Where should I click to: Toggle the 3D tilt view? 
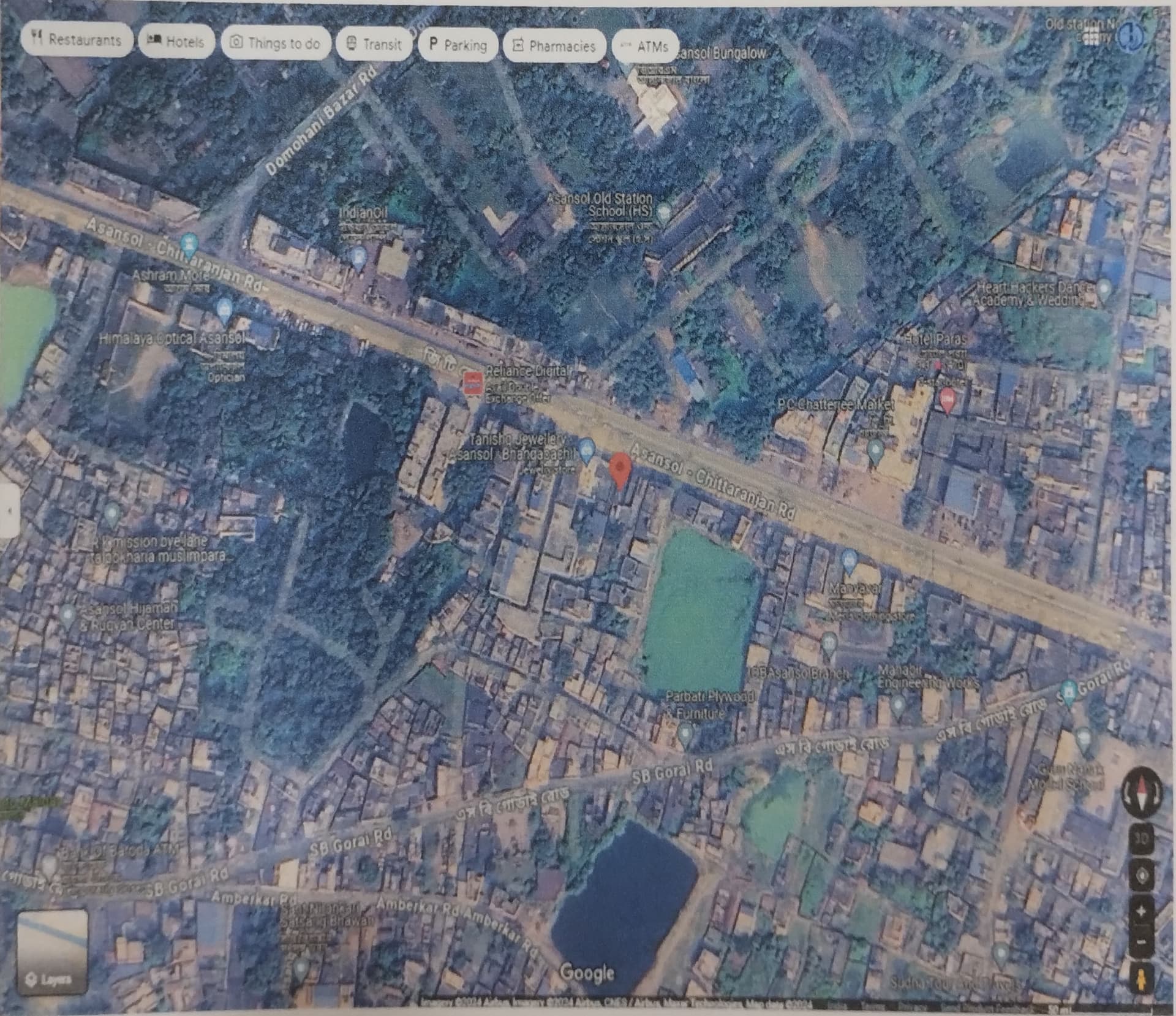click(x=1142, y=838)
